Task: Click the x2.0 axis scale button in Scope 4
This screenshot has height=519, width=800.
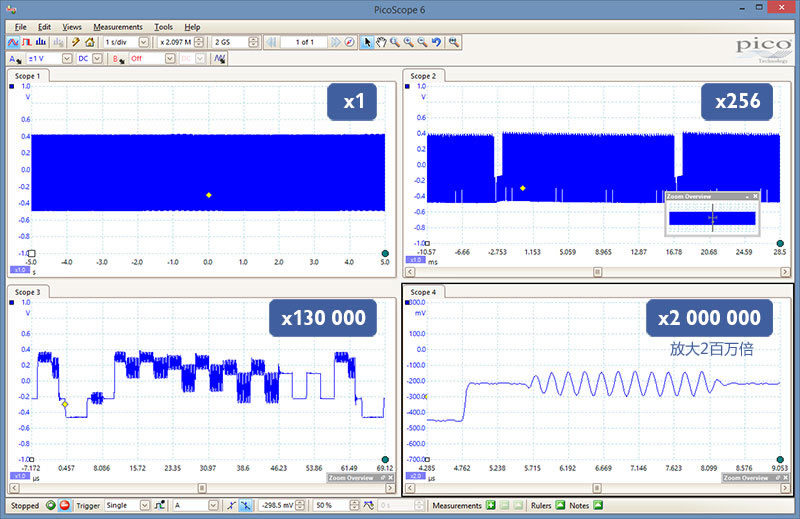Action: tap(415, 476)
